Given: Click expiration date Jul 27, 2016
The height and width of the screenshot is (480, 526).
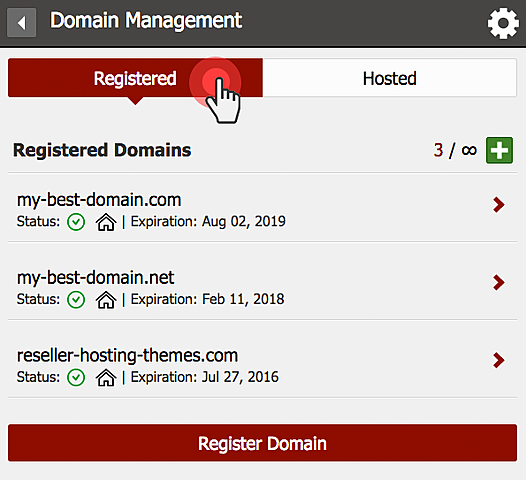Looking at the screenshot, I should coord(240,377).
